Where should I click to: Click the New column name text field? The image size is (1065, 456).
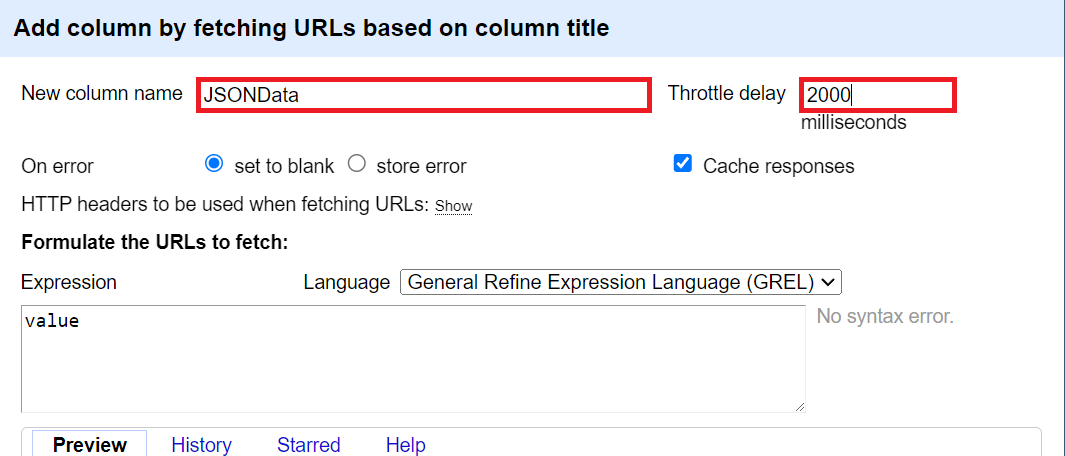[423, 96]
